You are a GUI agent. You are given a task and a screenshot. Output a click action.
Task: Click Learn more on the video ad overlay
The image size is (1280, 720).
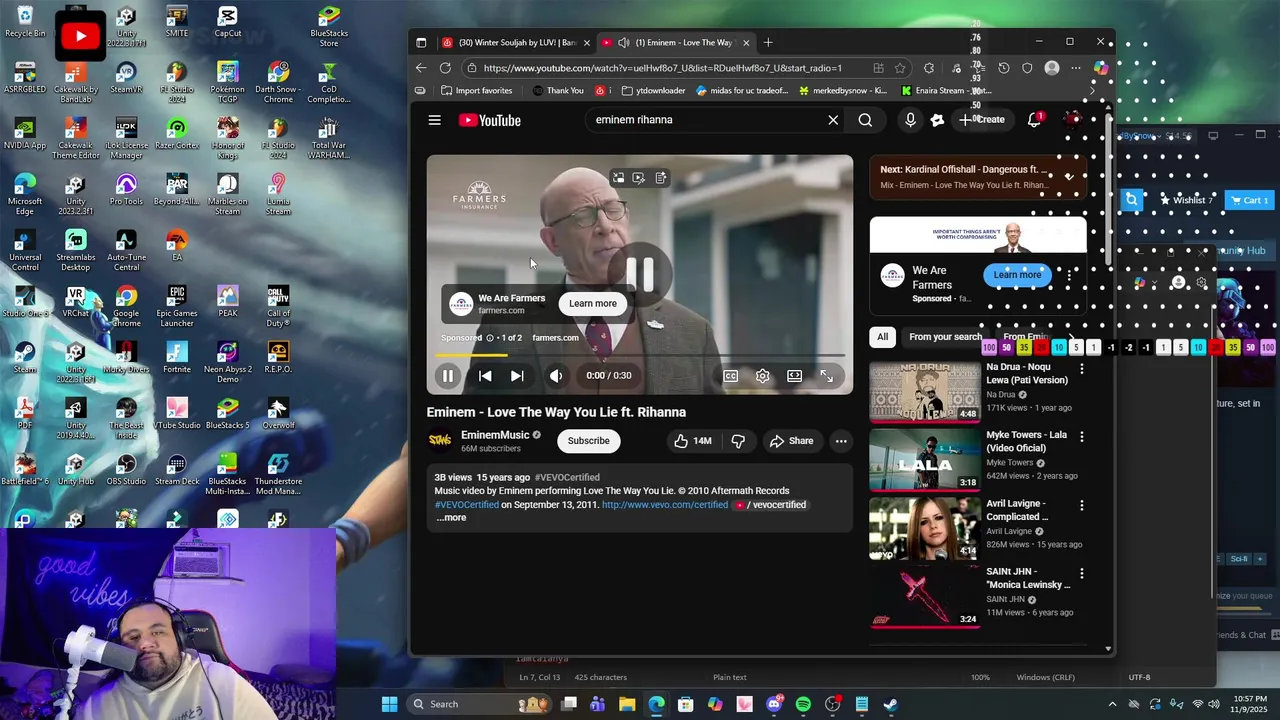(593, 304)
